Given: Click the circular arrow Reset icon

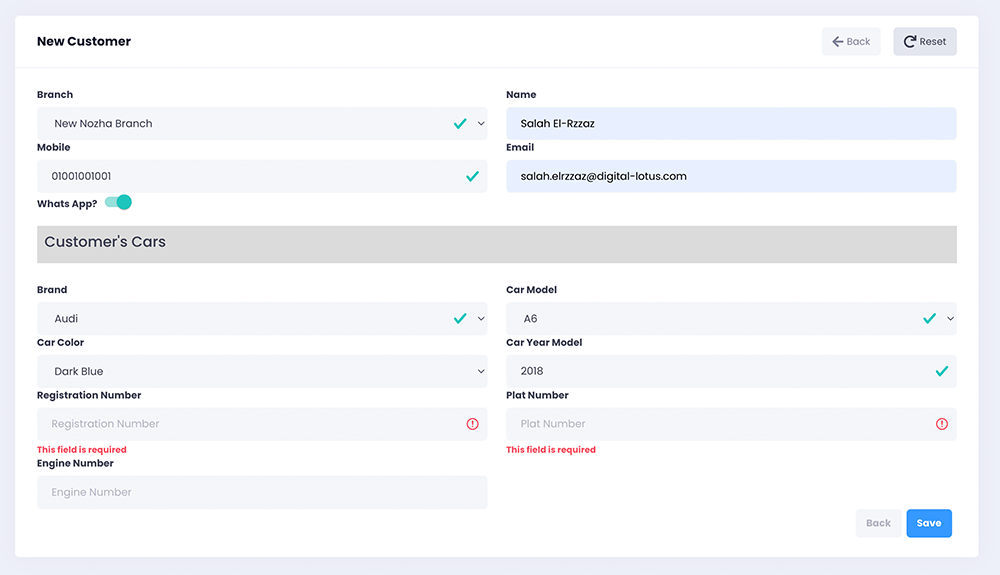Looking at the screenshot, I should [910, 42].
